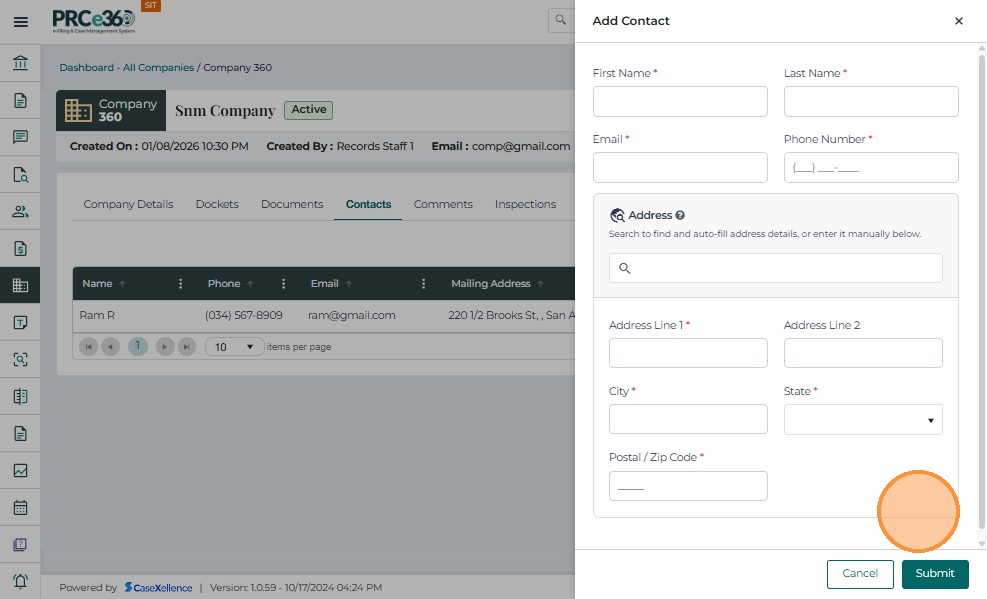The height and width of the screenshot is (599, 987).
Task: Click the notification bell sidebar icon
Action: [x=20, y=582]
